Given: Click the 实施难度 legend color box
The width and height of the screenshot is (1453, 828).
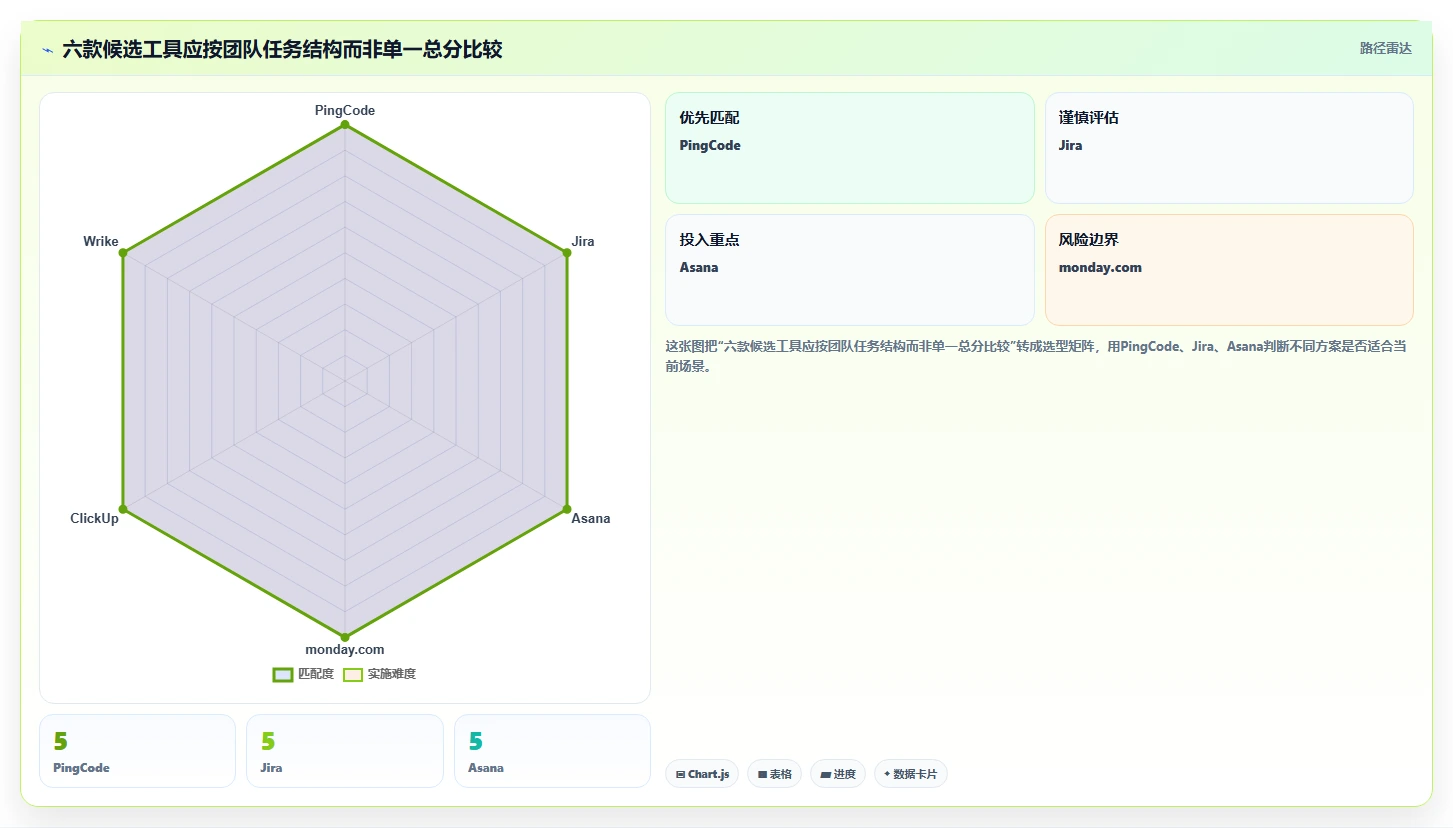Looking at the screenshot, I should [x=353, y=674].
